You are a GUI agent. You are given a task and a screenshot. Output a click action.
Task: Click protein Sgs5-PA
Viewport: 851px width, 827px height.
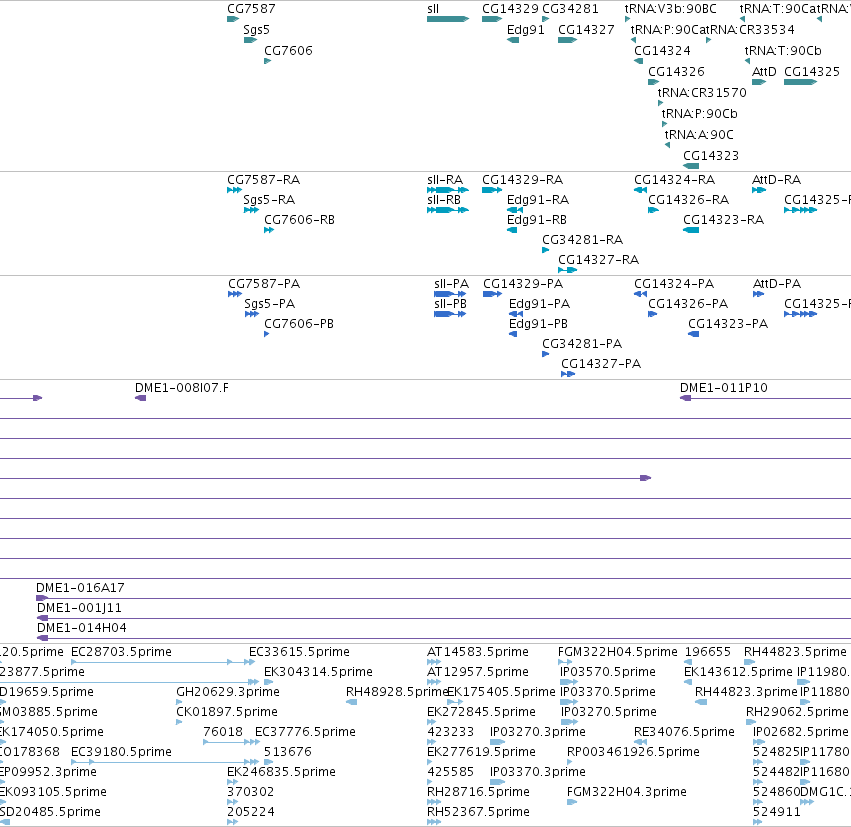point(269,304)
